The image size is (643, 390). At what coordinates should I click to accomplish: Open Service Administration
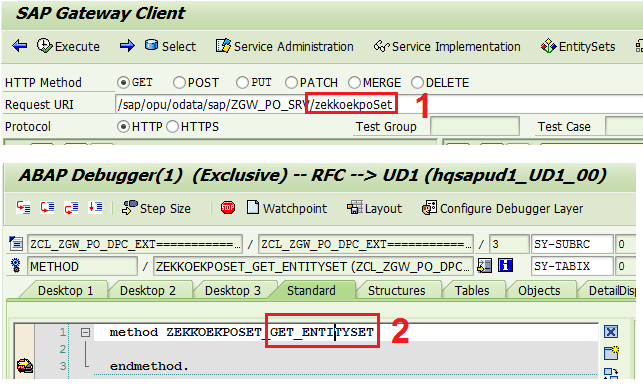pos(285,46)
